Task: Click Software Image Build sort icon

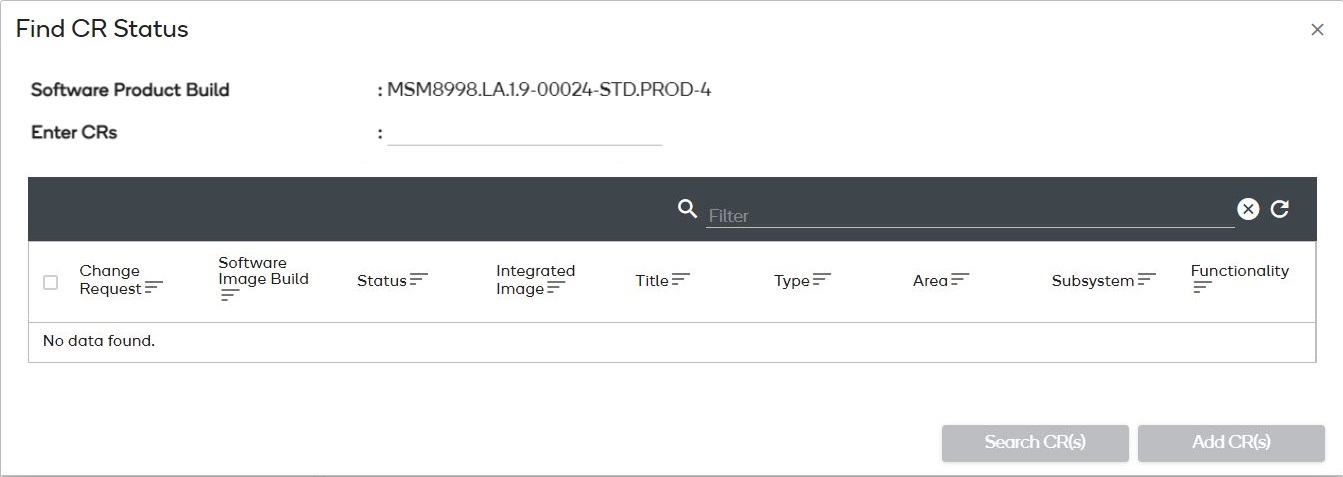Action: click(x=229, y=296)
